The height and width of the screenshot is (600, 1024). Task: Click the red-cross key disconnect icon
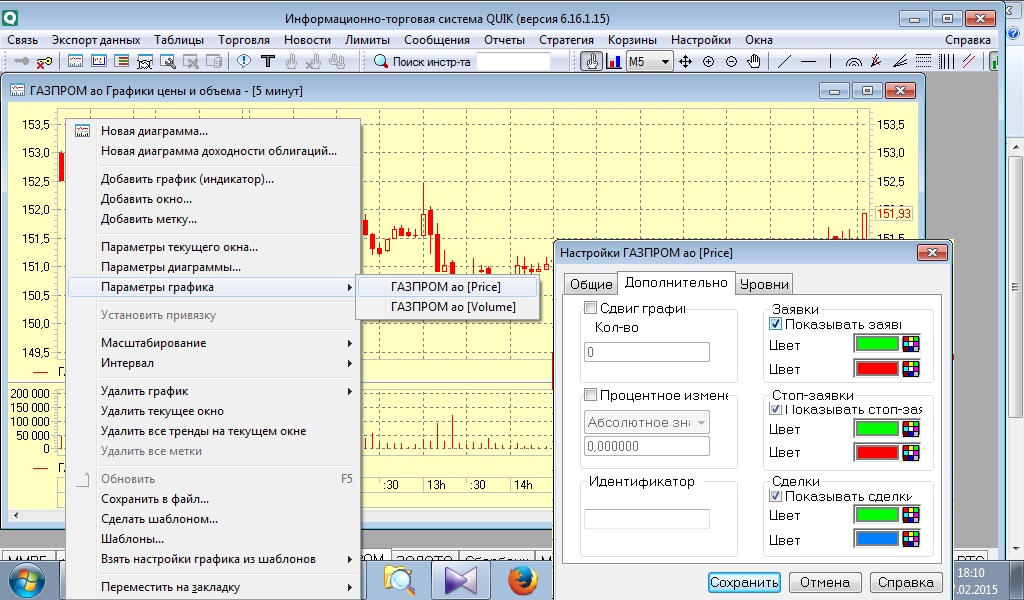[x=44, y=62]
